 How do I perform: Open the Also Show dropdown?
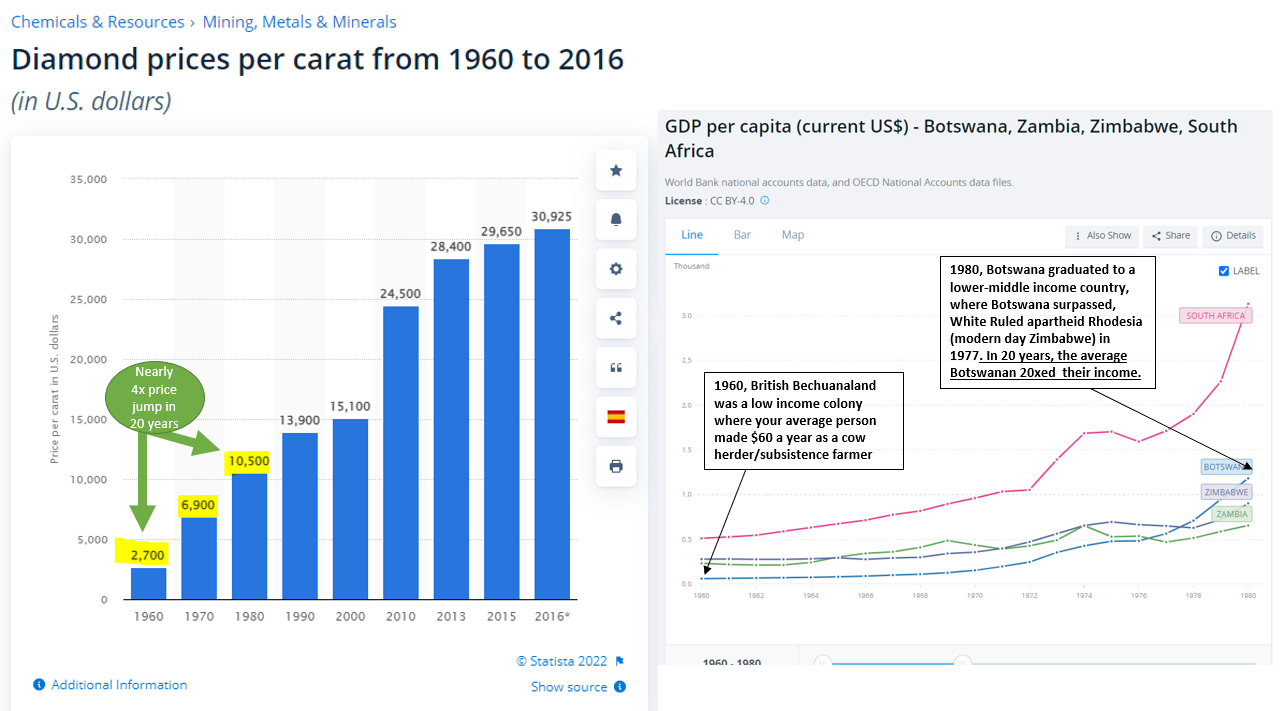(x=1101, y=235)
